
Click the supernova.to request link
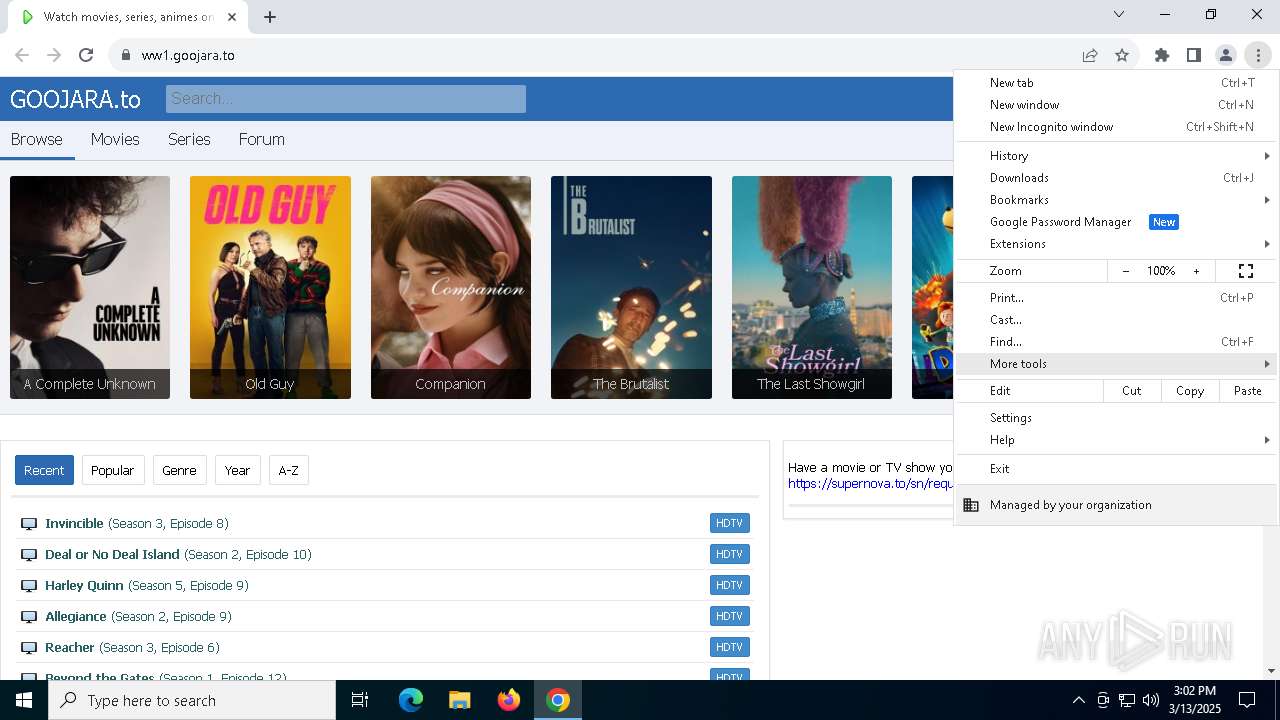870,484
